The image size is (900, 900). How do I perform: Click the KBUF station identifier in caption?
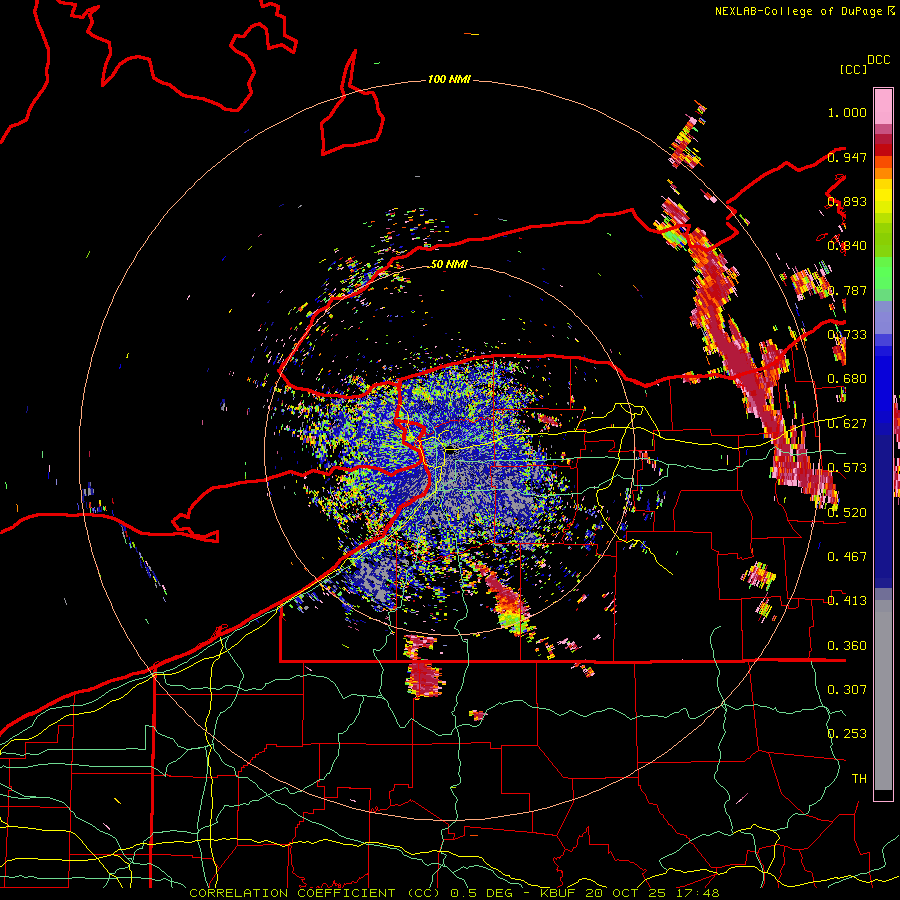click(x=559, y=893)
